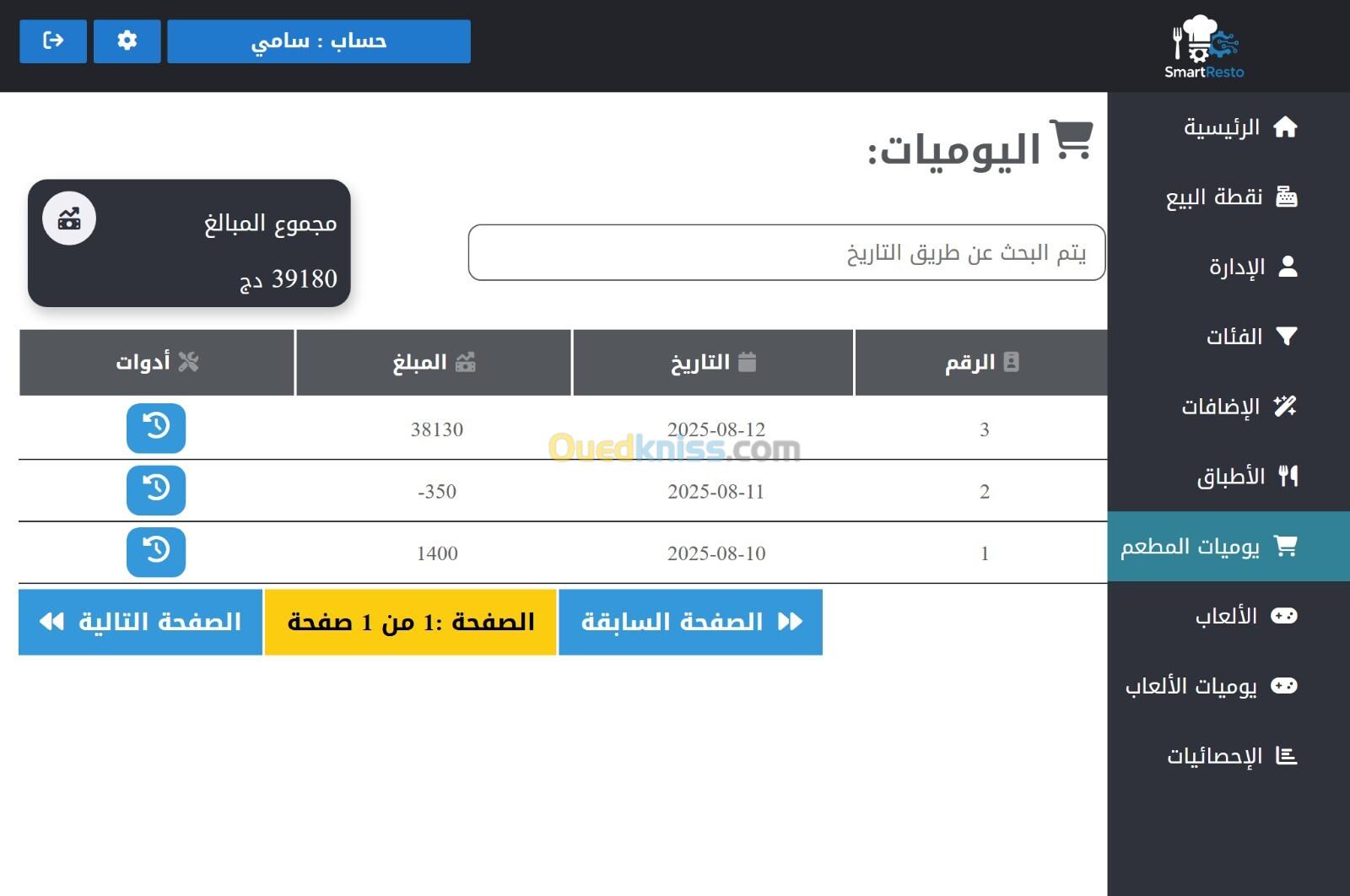Go to الصفحة السابقة
The image size is (1350, 896).
[690, 622]
